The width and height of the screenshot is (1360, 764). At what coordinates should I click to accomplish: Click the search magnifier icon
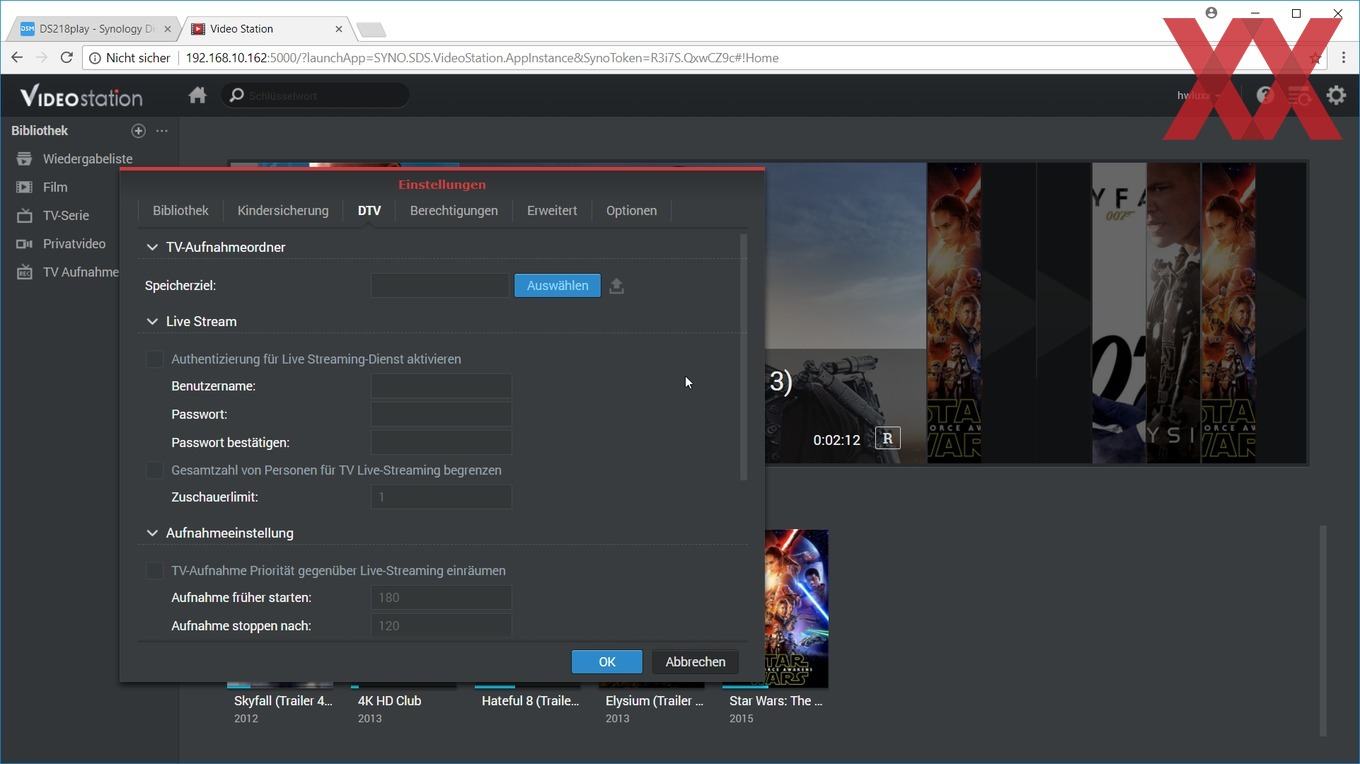[x=236, y=95]
